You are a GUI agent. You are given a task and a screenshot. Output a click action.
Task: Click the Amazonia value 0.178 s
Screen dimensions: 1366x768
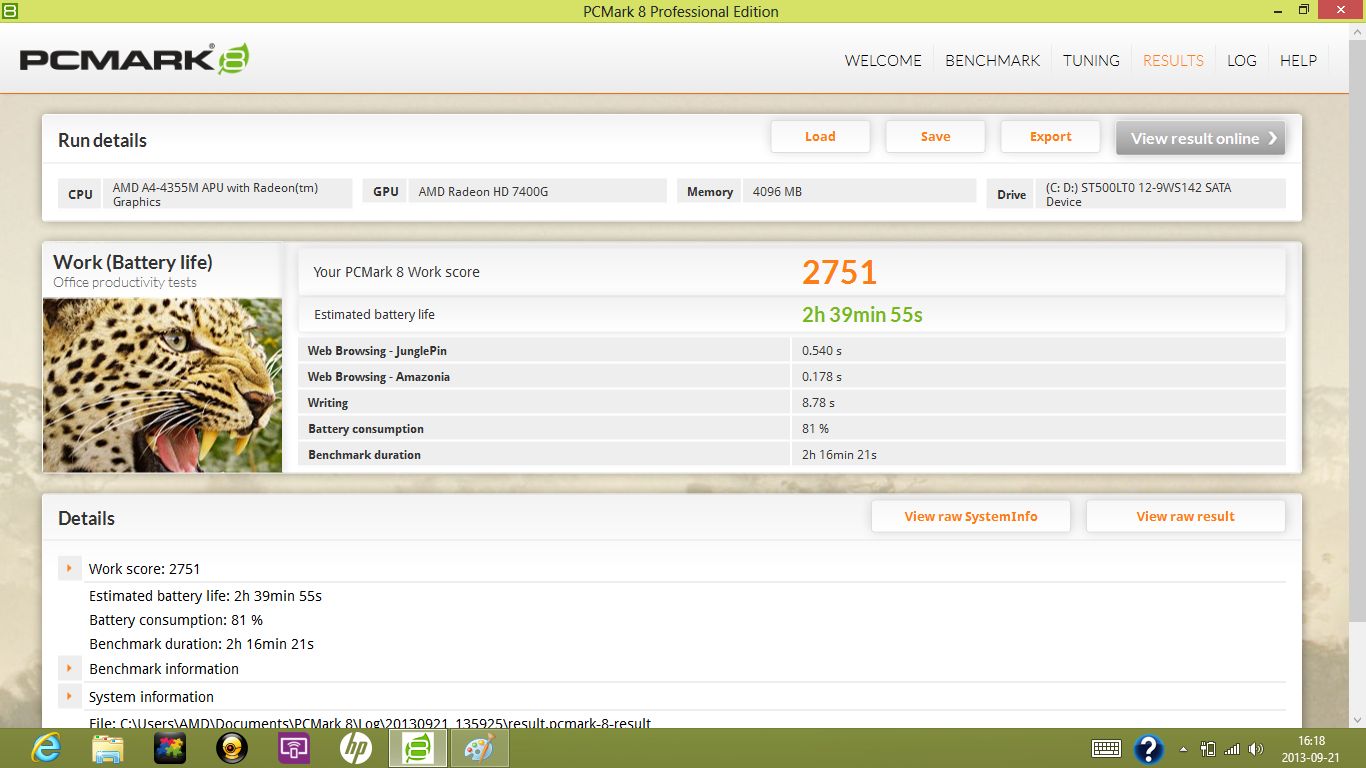[822, 377]
